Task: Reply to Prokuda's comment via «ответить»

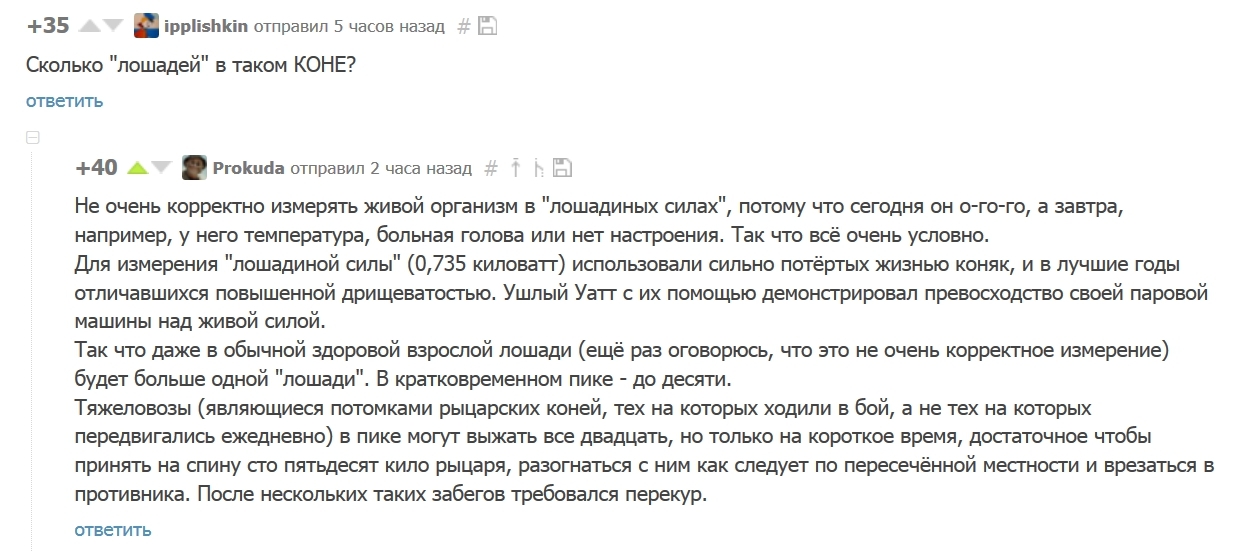Action: [x=113, y=529]
